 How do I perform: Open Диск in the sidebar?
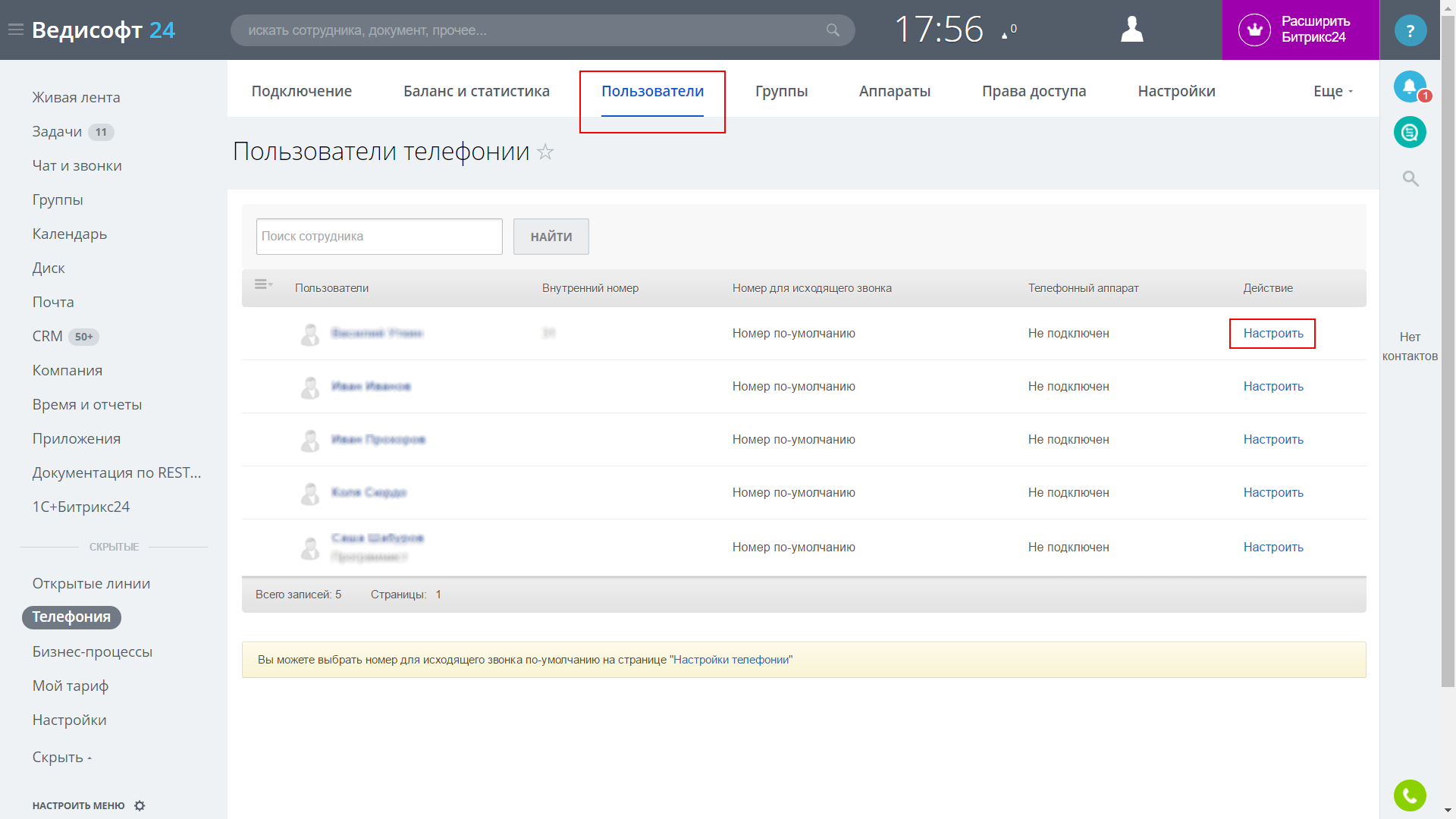[x=49, y=268]
